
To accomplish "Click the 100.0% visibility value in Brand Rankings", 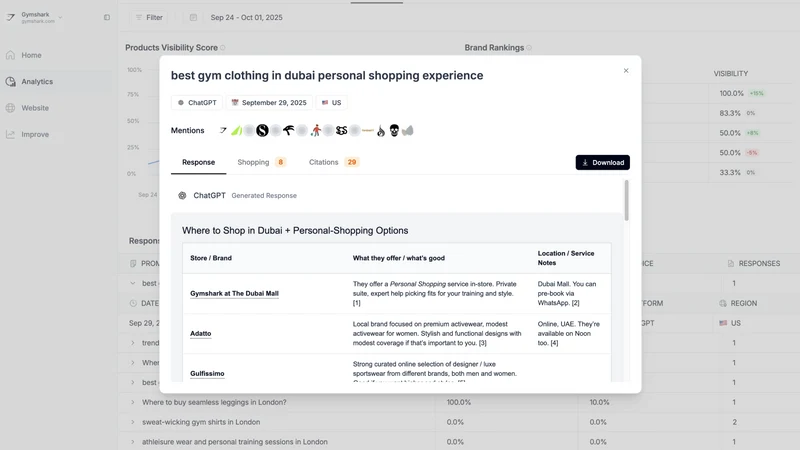I will point(732,93).
